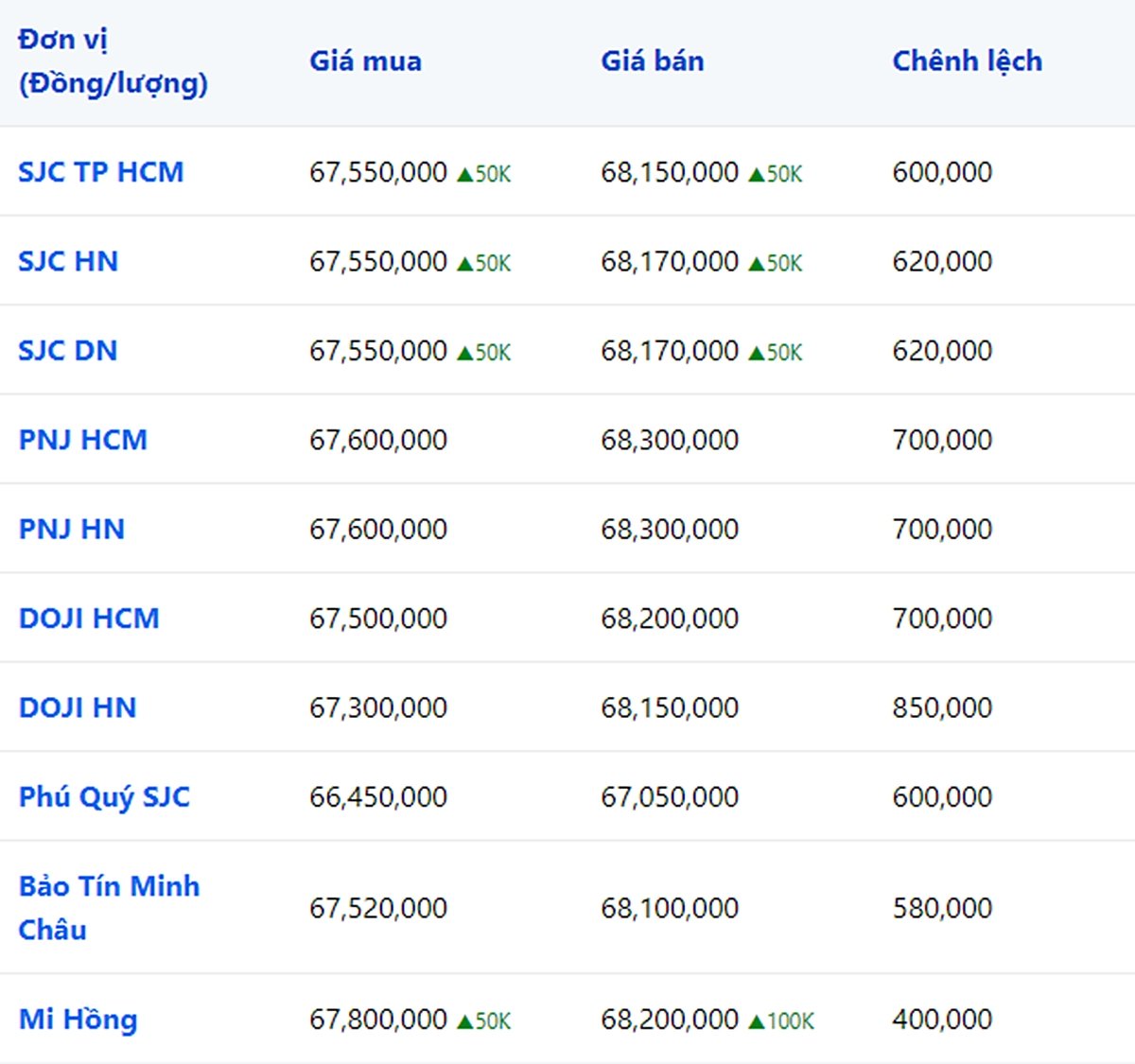This screenshot has height=1064, width=1135.
Task: Select SJC HN difference 620,000
Action: [942, 261]
